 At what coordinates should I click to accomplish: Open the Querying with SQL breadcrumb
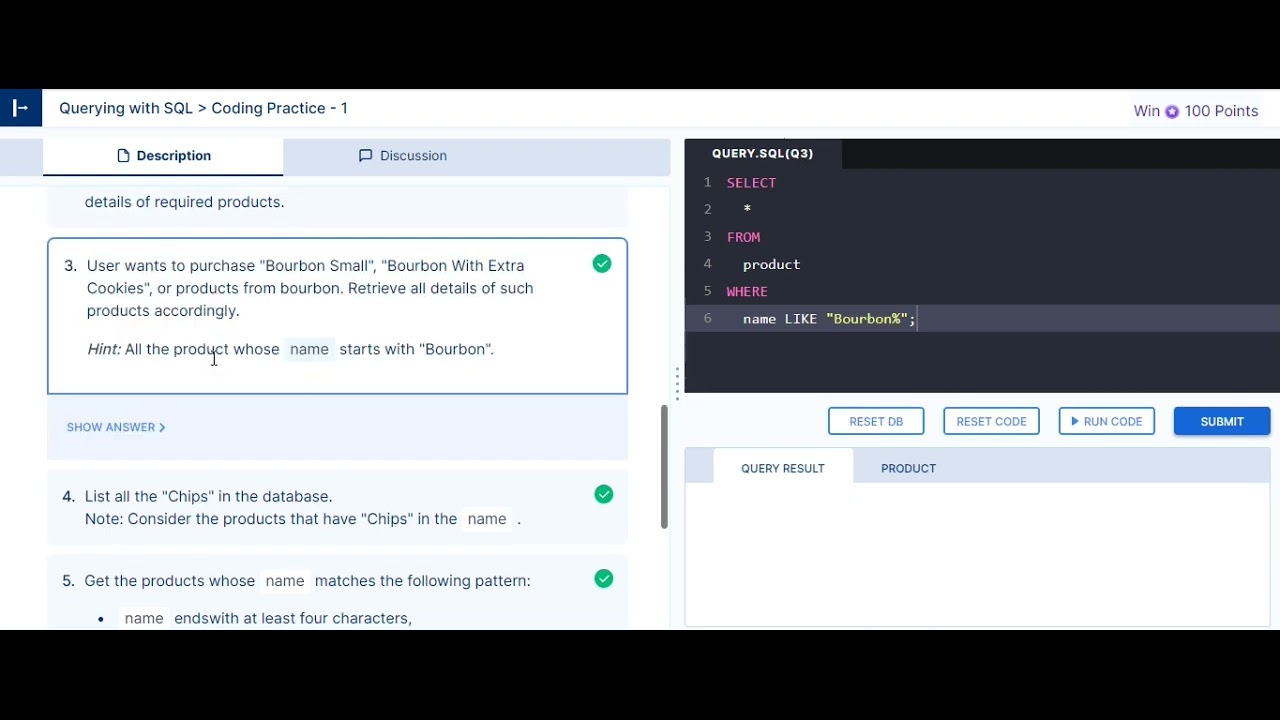[x=126, y=108]
